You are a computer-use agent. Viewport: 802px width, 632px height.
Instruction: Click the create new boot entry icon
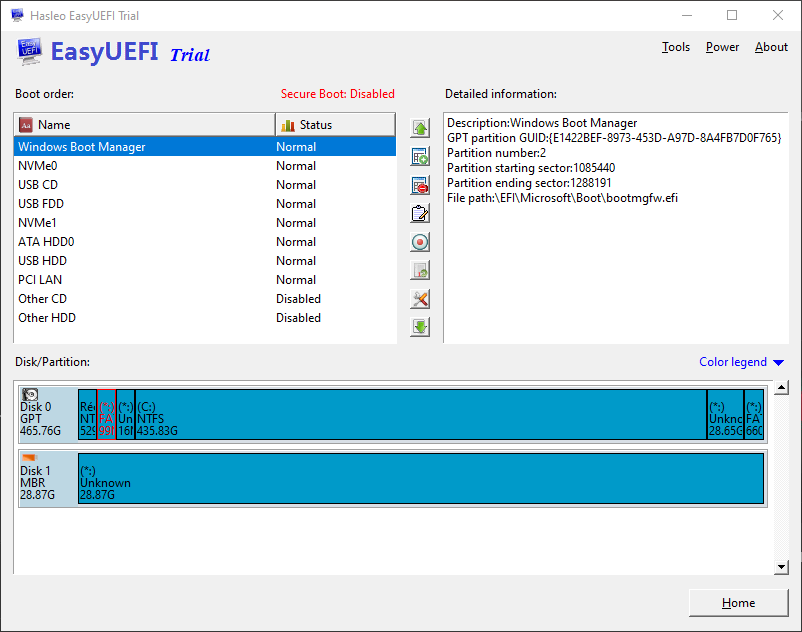420,157
